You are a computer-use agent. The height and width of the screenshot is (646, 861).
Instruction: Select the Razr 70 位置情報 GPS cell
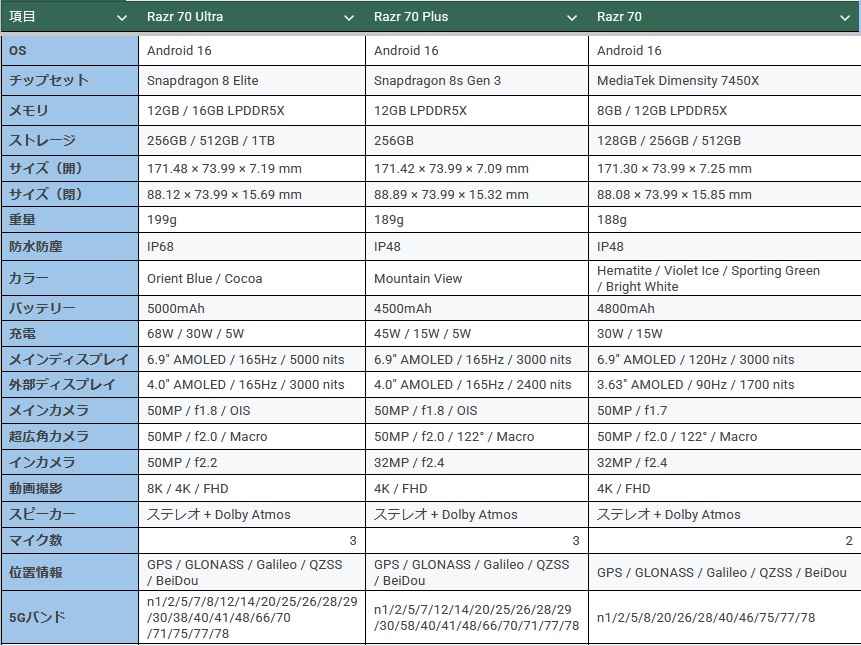(725, 572)
